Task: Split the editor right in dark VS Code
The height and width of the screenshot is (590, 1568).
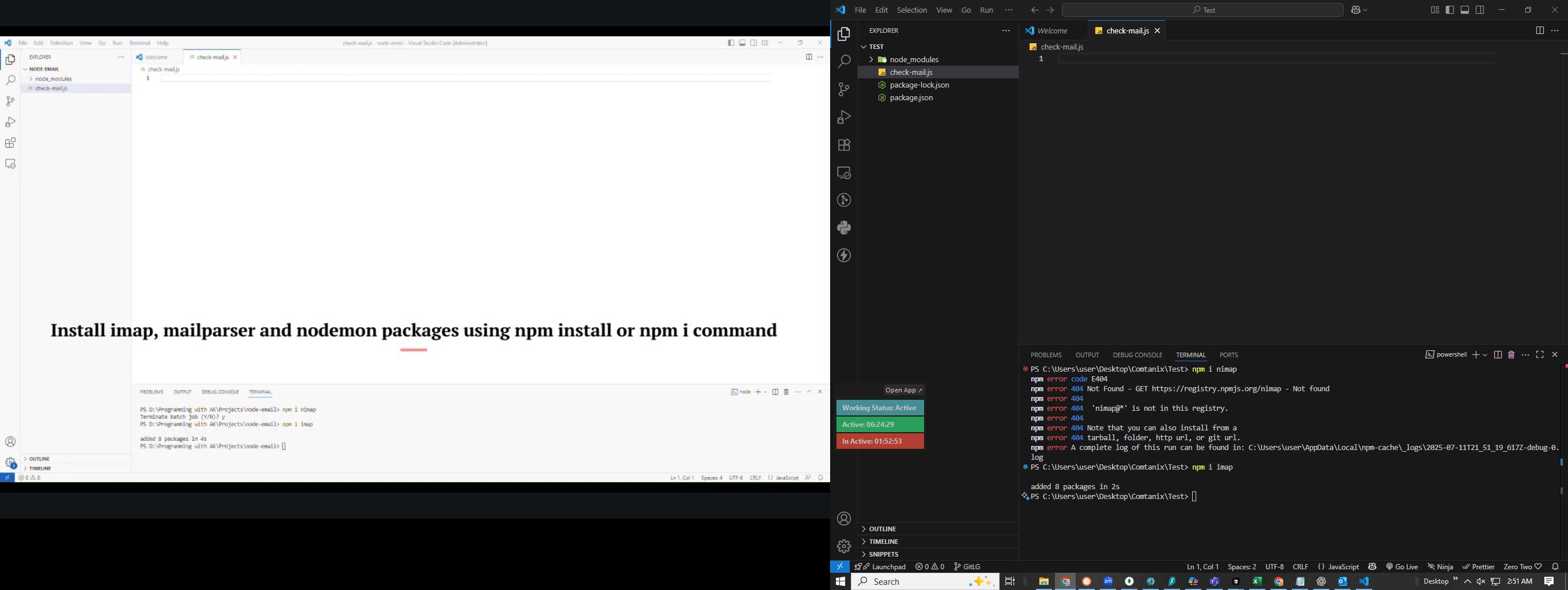Action: 1539,31
